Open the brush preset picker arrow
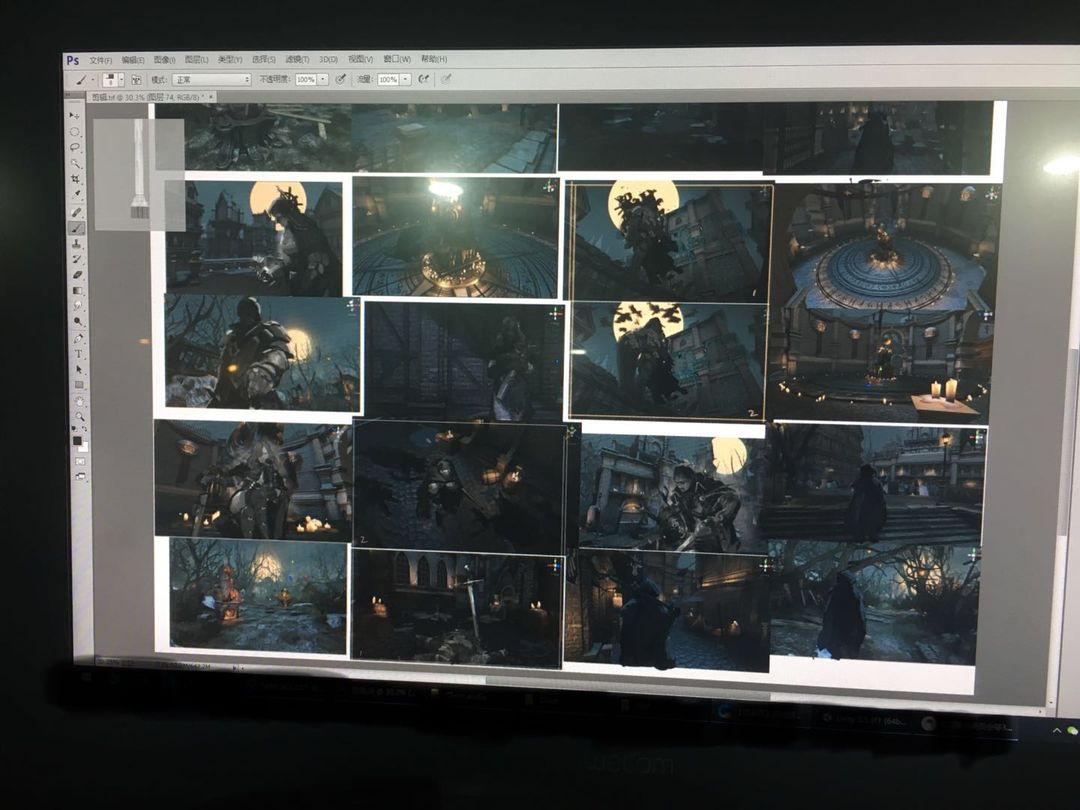Image resolution: width=1080 pixels, height=810 pixels. point(121,80)
